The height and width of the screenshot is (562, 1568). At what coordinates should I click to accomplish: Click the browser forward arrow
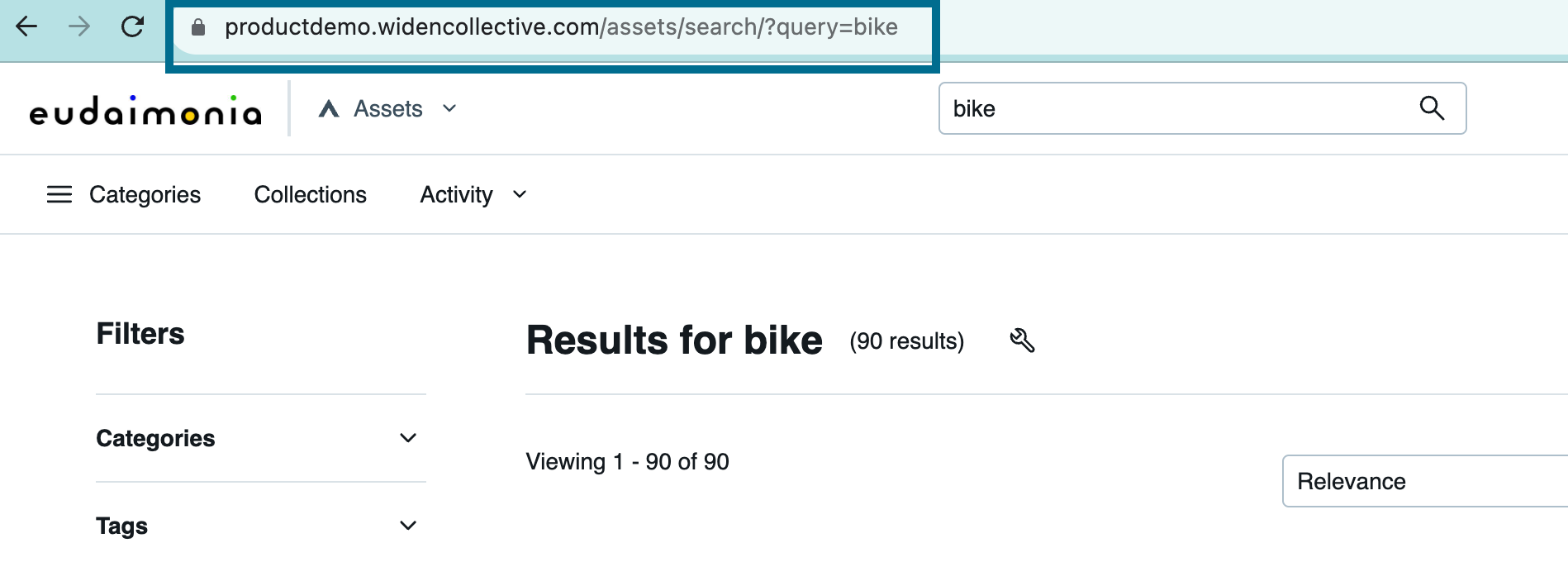(79, 26)
